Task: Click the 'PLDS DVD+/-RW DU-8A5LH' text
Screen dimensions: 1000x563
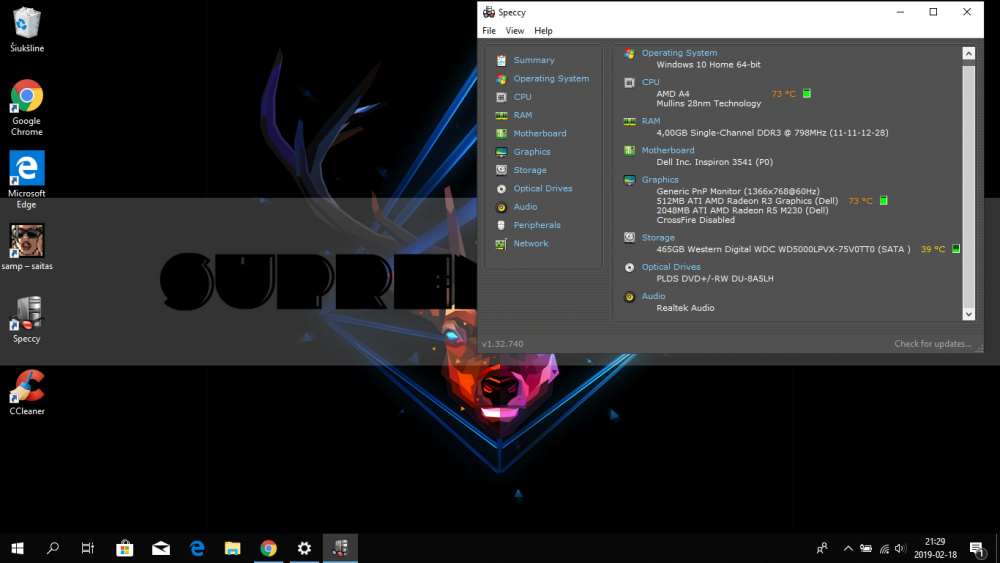Action: pyautogui.click(x=715, y=279)
